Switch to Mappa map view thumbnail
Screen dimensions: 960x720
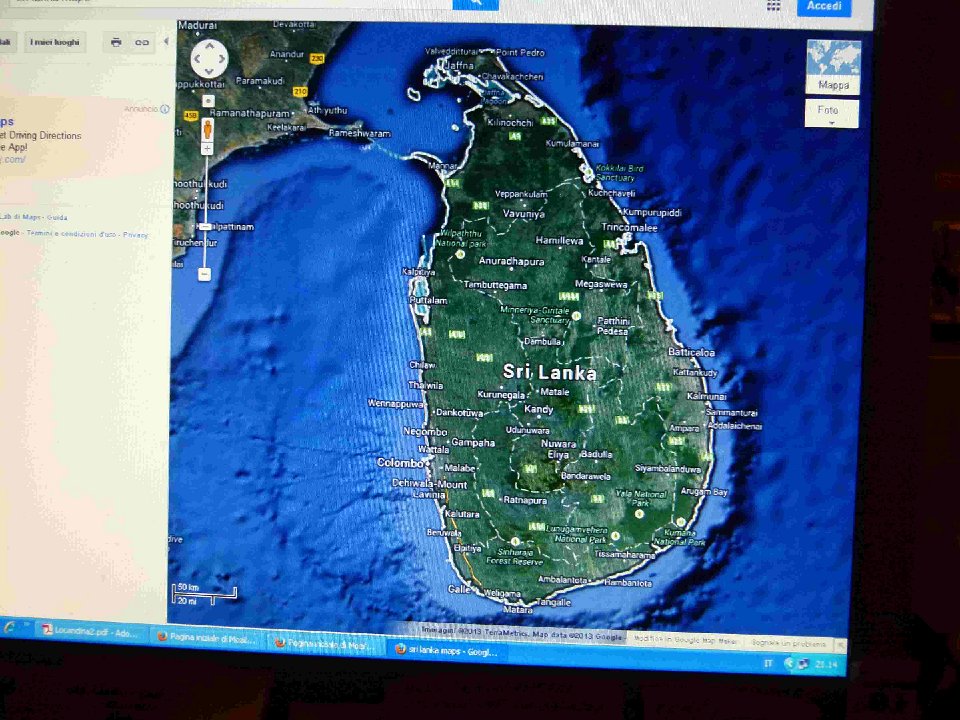pos(833,67)
